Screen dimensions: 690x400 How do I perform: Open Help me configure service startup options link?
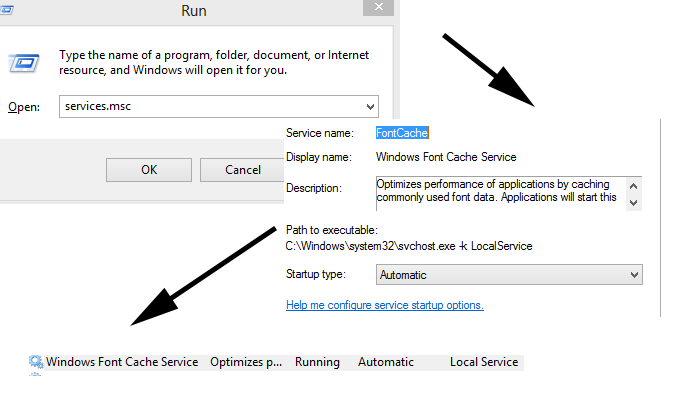pyautogui.click(x=385, y=305)
